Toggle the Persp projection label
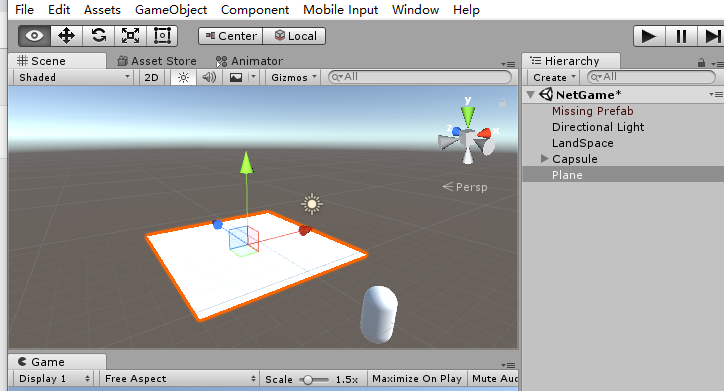The image size is (724, 391). pos(465,187)
